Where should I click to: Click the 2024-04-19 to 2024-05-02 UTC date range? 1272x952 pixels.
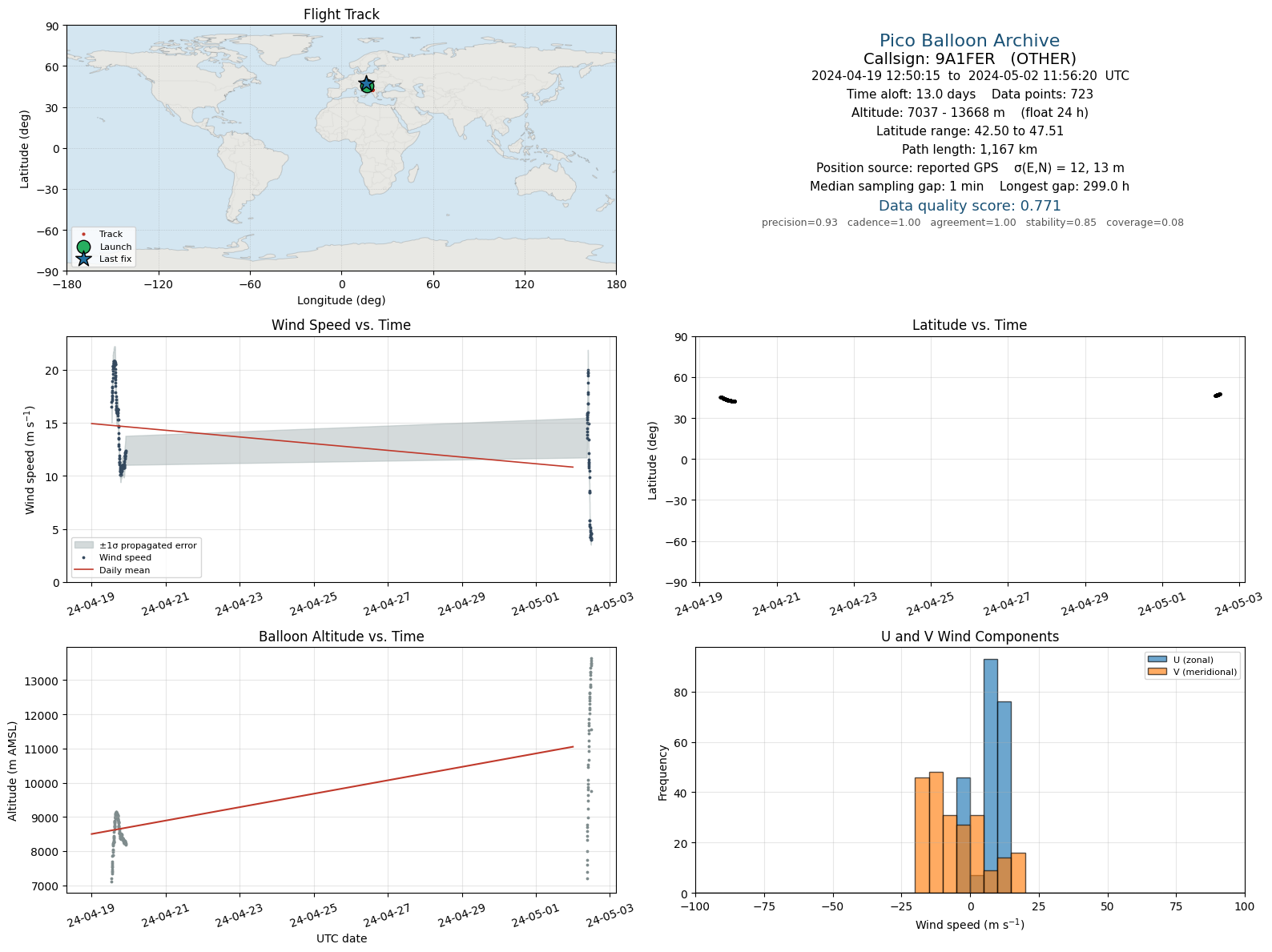[970, 76]
